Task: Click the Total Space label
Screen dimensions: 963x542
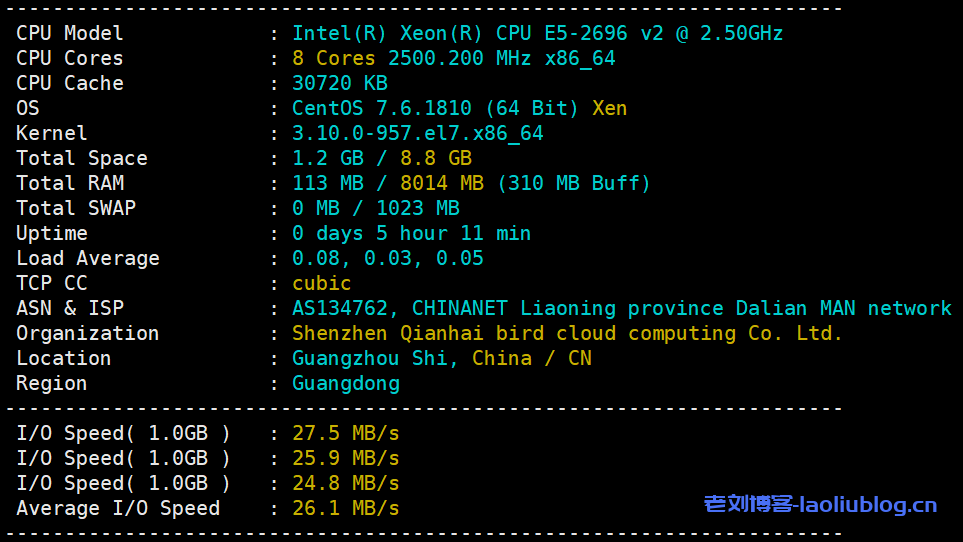Action: tap(81, 158)
